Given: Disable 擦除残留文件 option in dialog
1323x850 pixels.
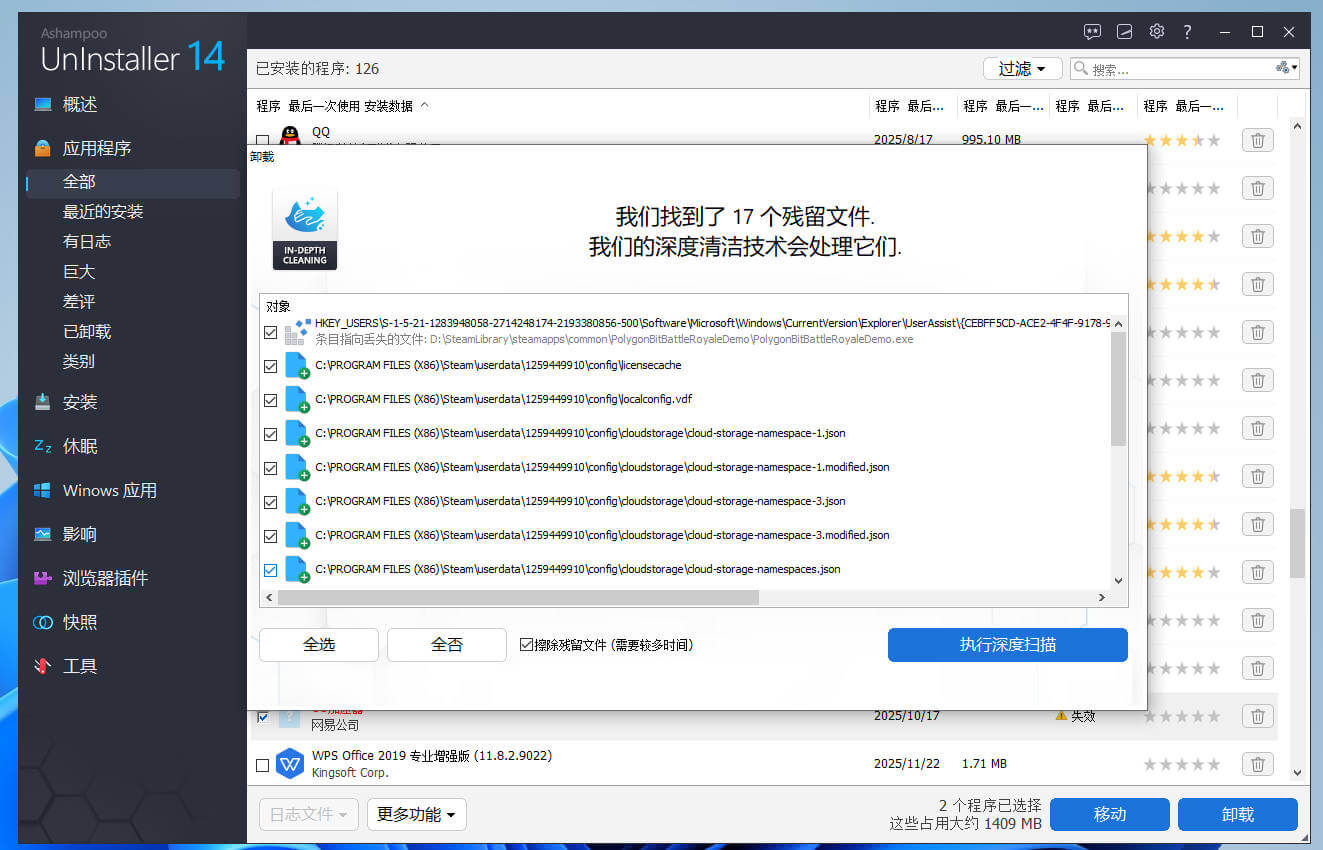Looking at the screenshot, I should pyautogui.click(x=525, y=644).
